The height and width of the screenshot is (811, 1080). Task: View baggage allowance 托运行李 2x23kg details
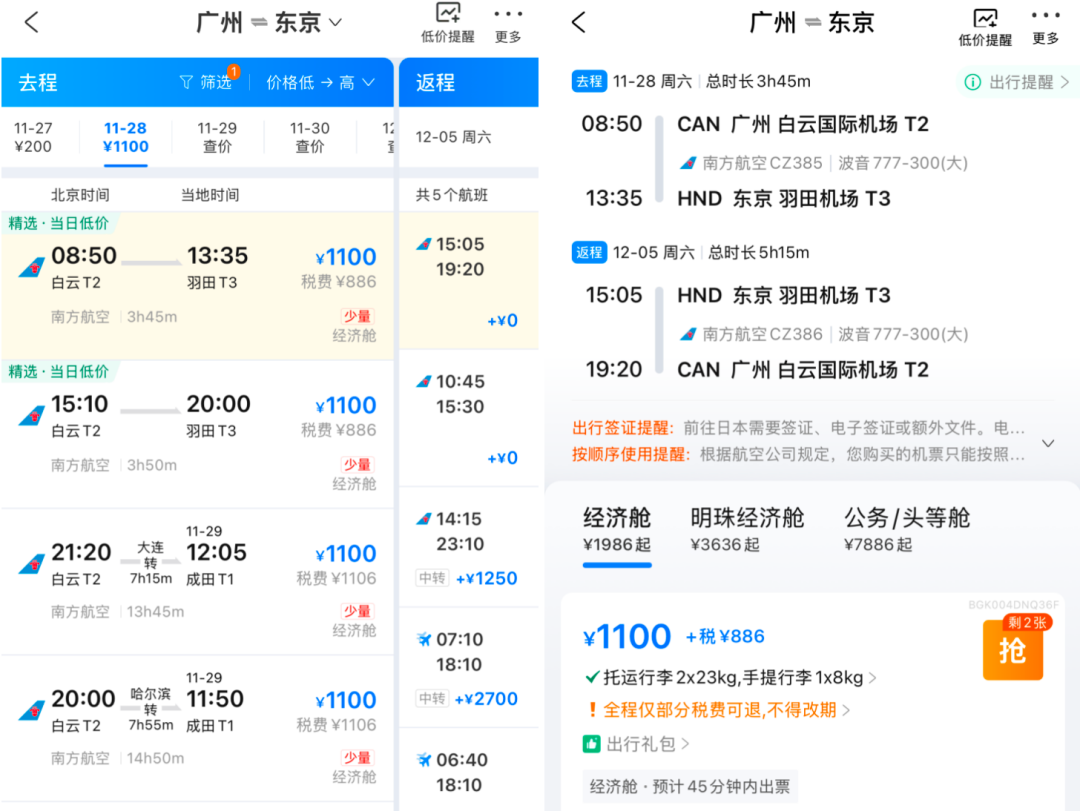pos(731,677)
